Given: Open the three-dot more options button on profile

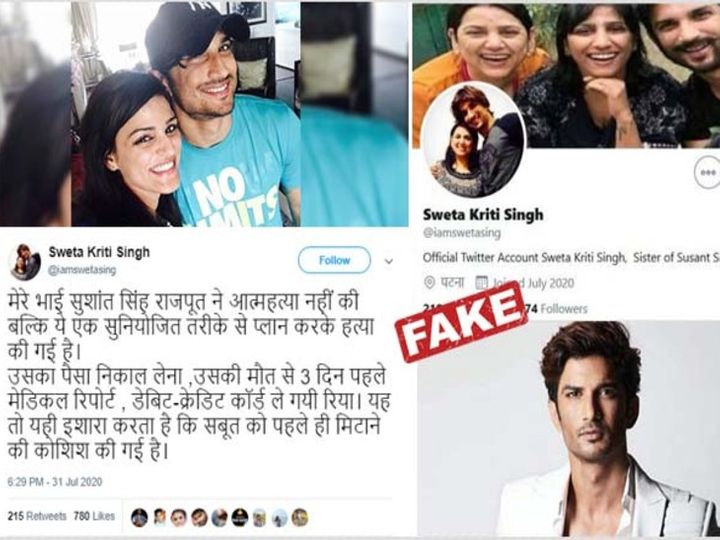Looking at the screenshot, I should click(x=708, y=172).
